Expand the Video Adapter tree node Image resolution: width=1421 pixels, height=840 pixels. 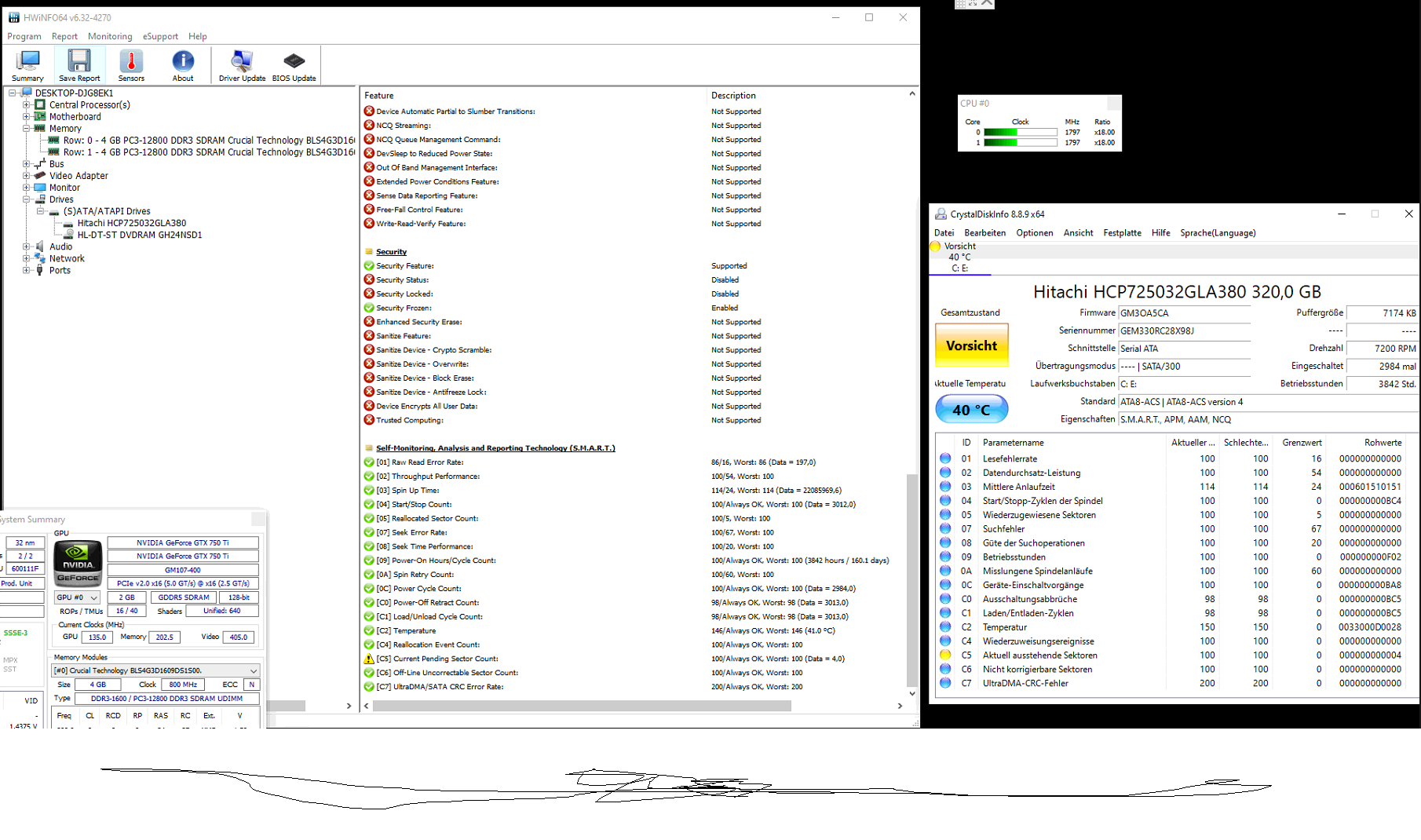(26, 176)
